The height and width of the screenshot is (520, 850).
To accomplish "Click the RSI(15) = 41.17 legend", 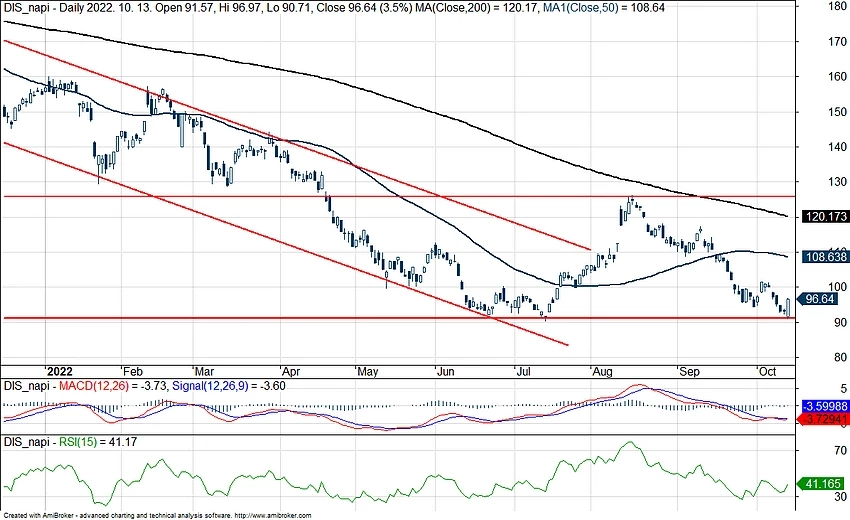I will 98,442.
